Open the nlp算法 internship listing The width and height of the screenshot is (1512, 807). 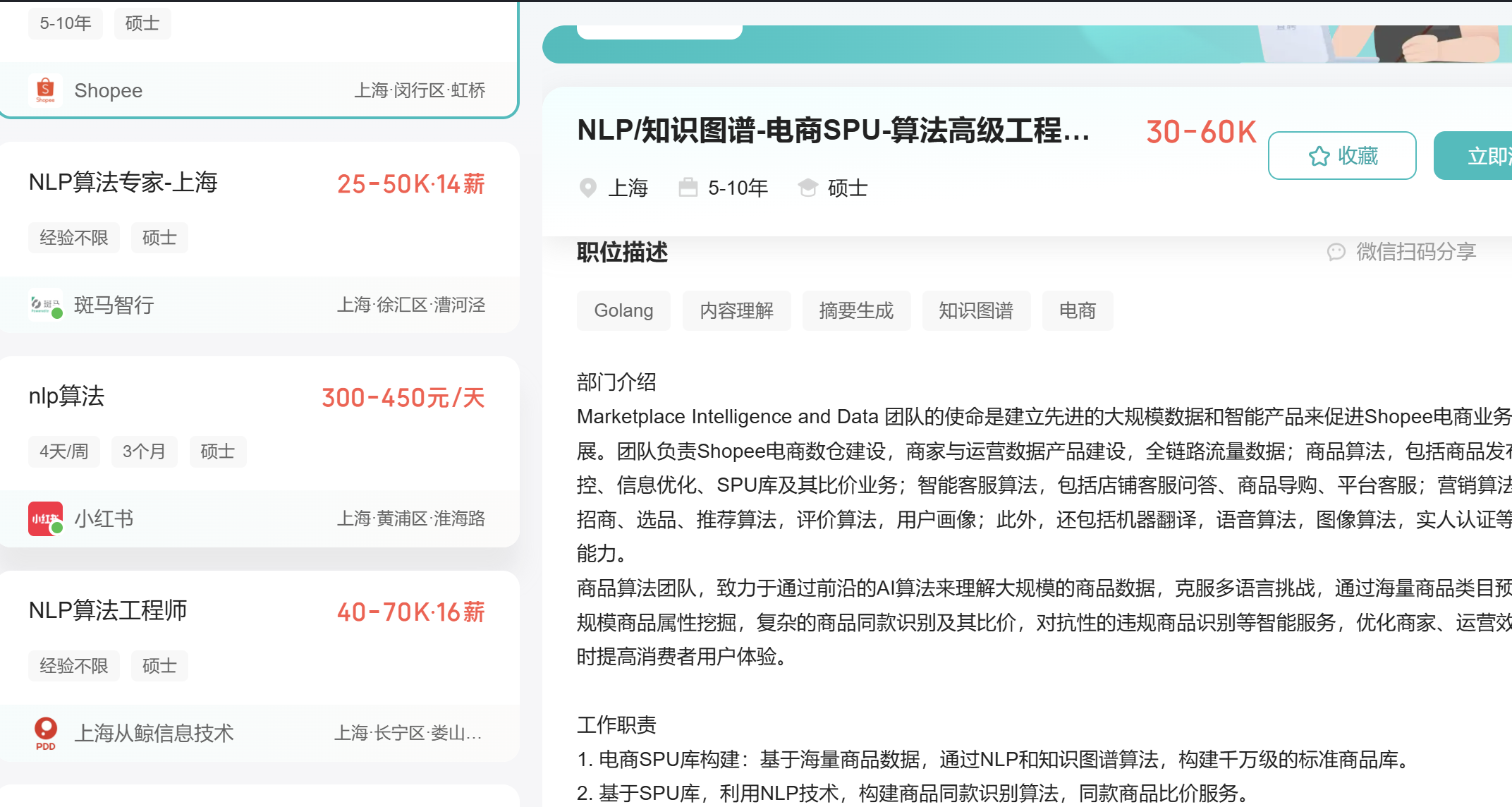[67, 396]
